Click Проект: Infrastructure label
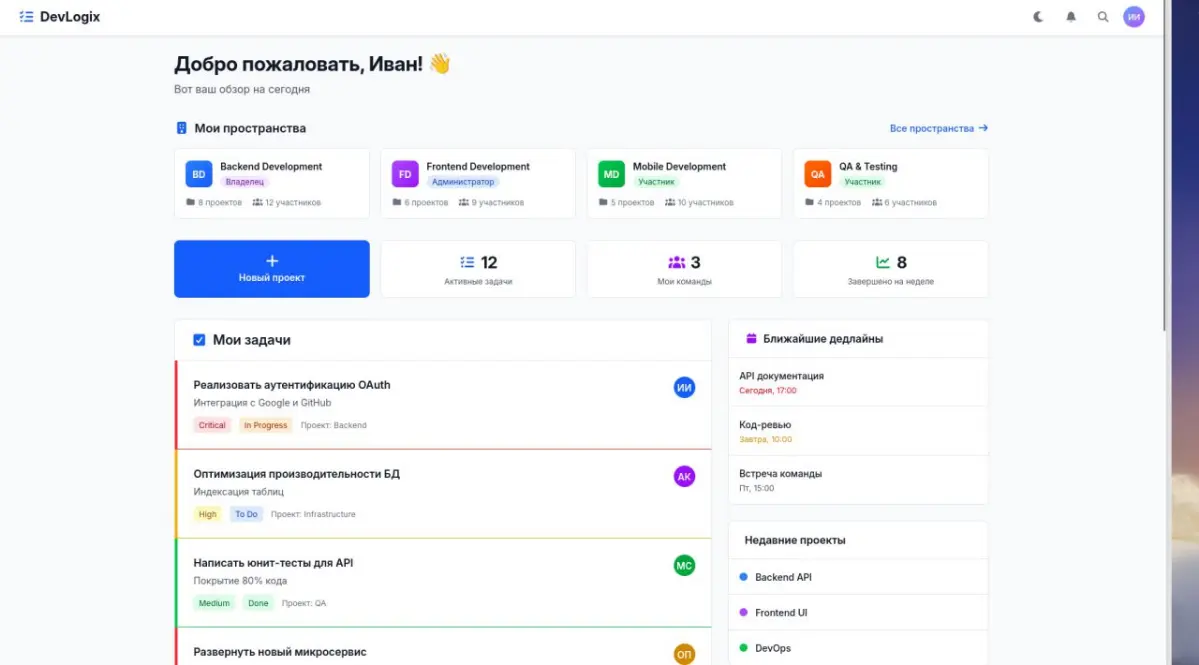The height and width of the screenshot is (665, 1199). click(313, 514)
